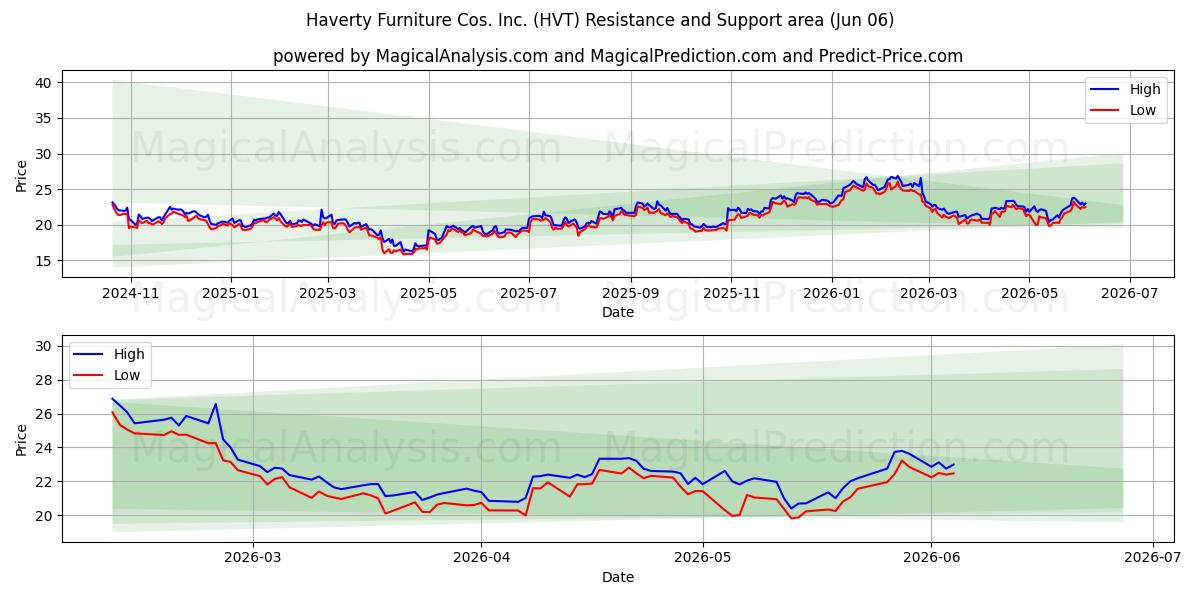Image resolution: width=1200 pixels, height=600 pixels.
Task: Click 'High' in the bottom chart legend
Action: click(129, 354)
